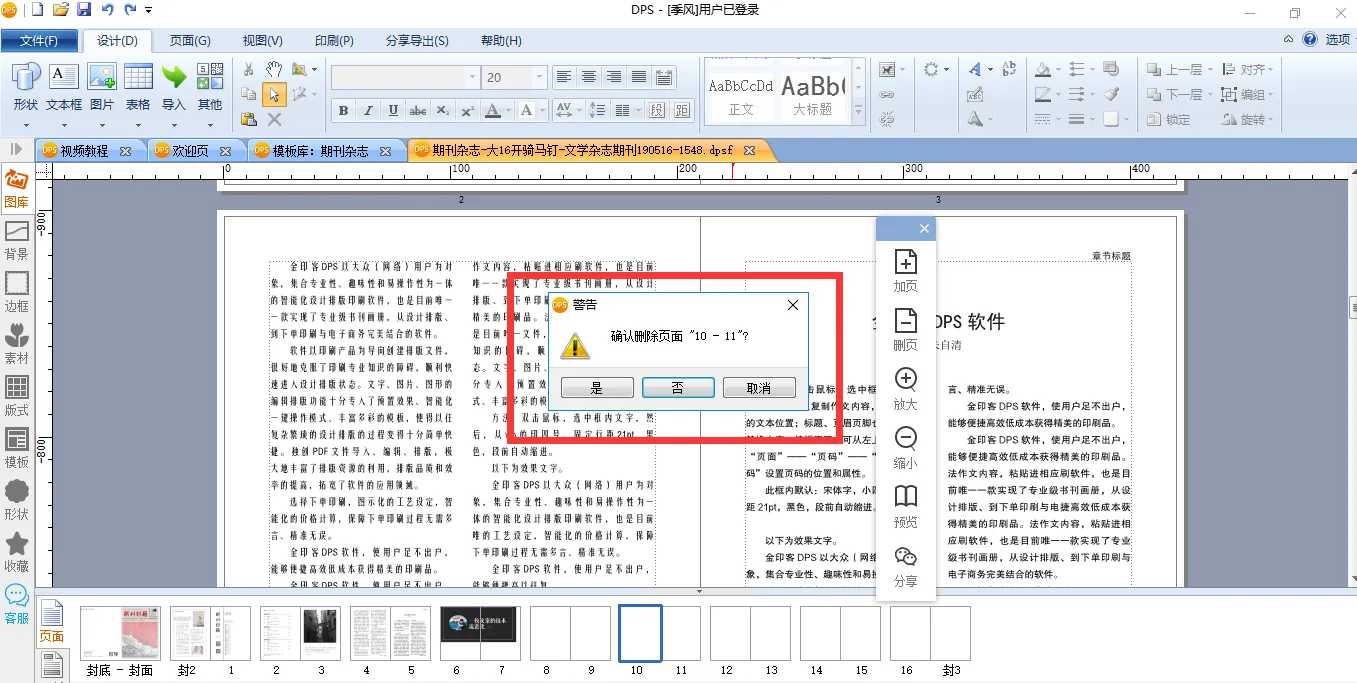Toggle italic formatting
Viewport: 1357px width, 683px height.
[x=368, y=110]
